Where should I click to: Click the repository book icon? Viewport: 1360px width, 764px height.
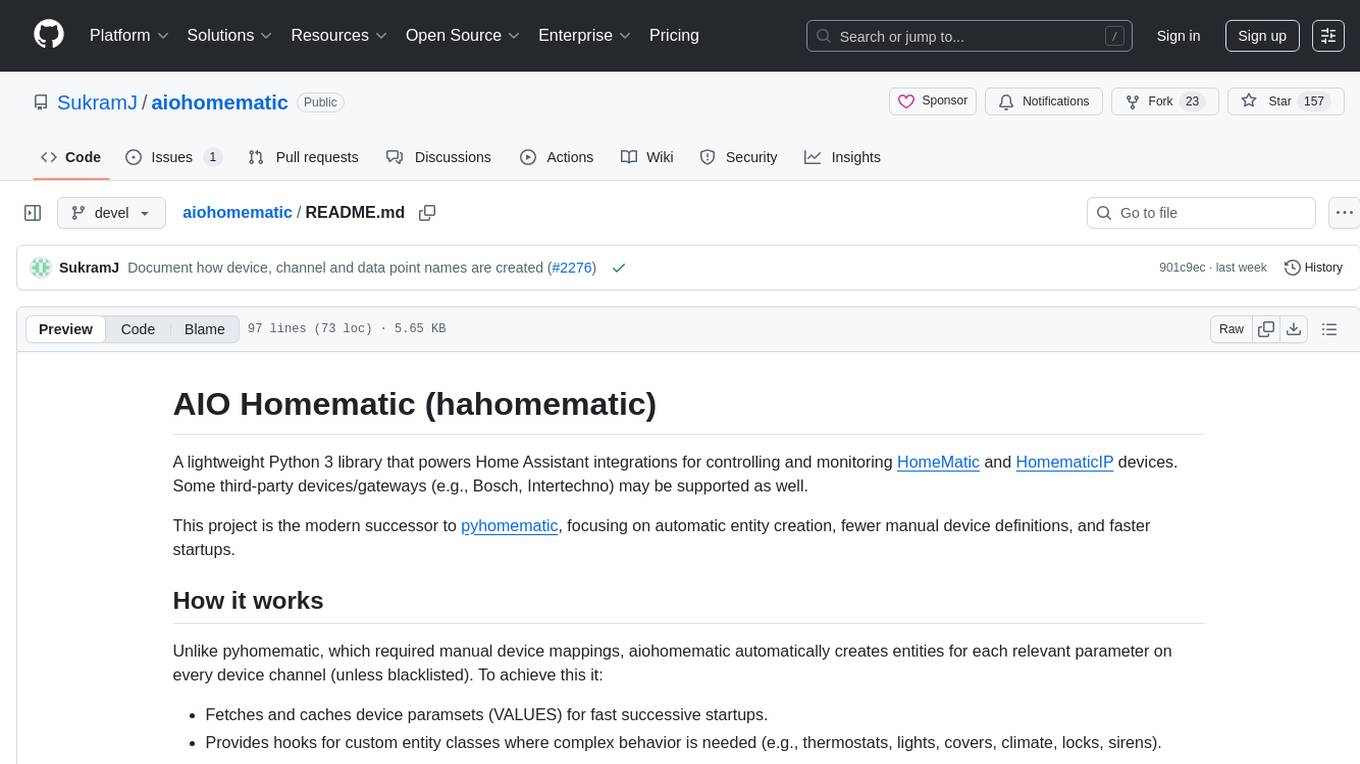click(40, 102)
